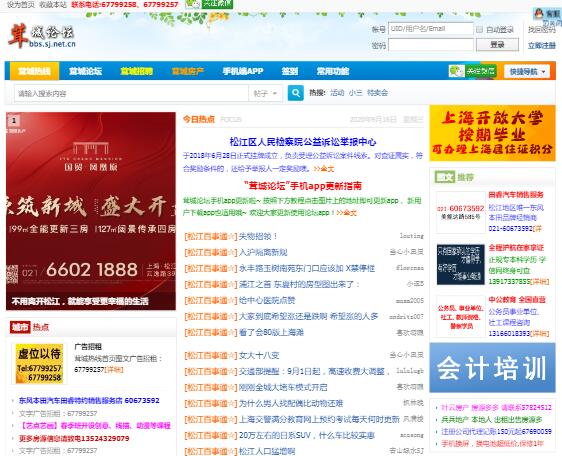Expand the 帖子 search type dropdown

[265, 94]
